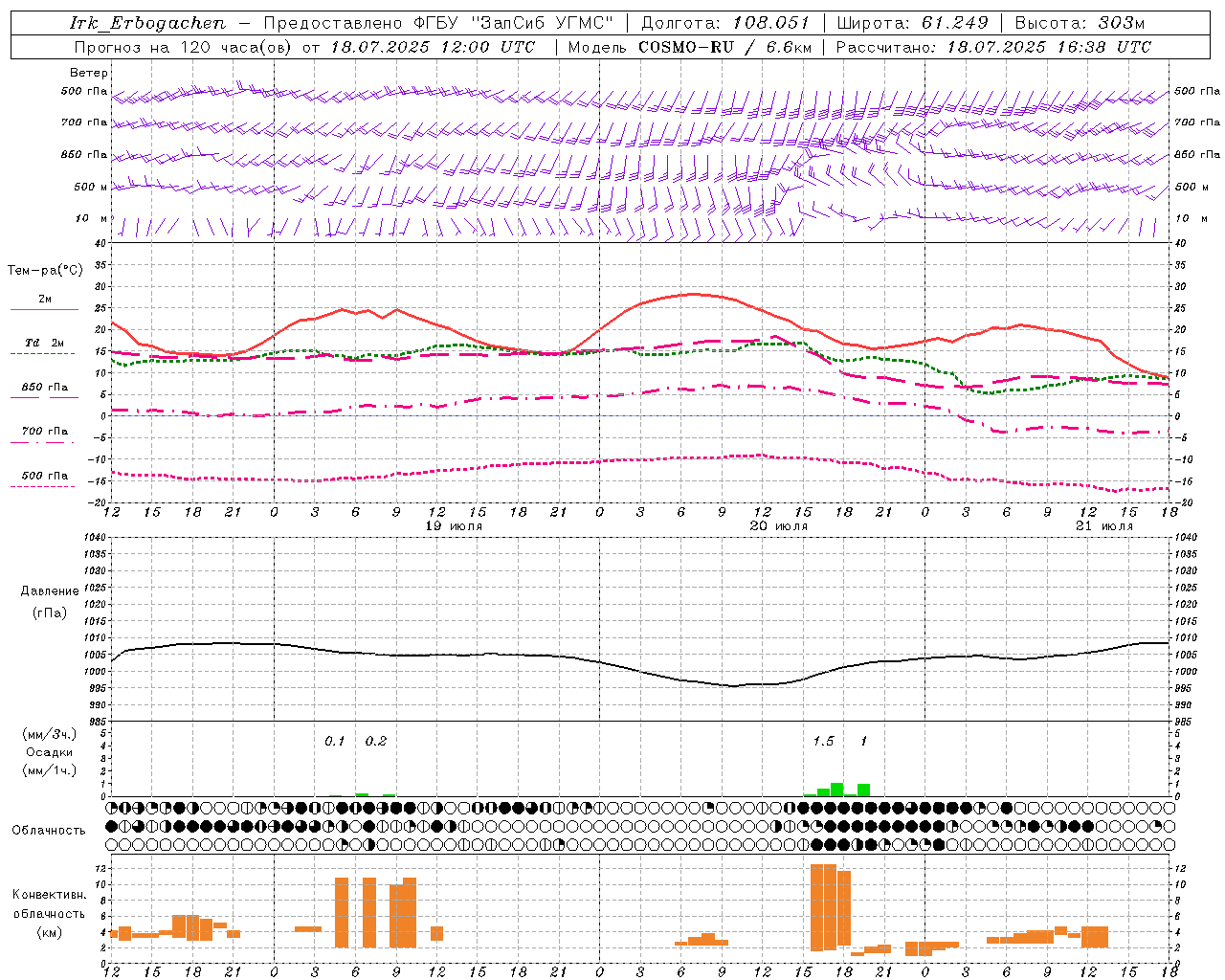Click the 0.2 precipitation amount value
The width and height of the screenshot is (1225, 980).
click(376, 741)
